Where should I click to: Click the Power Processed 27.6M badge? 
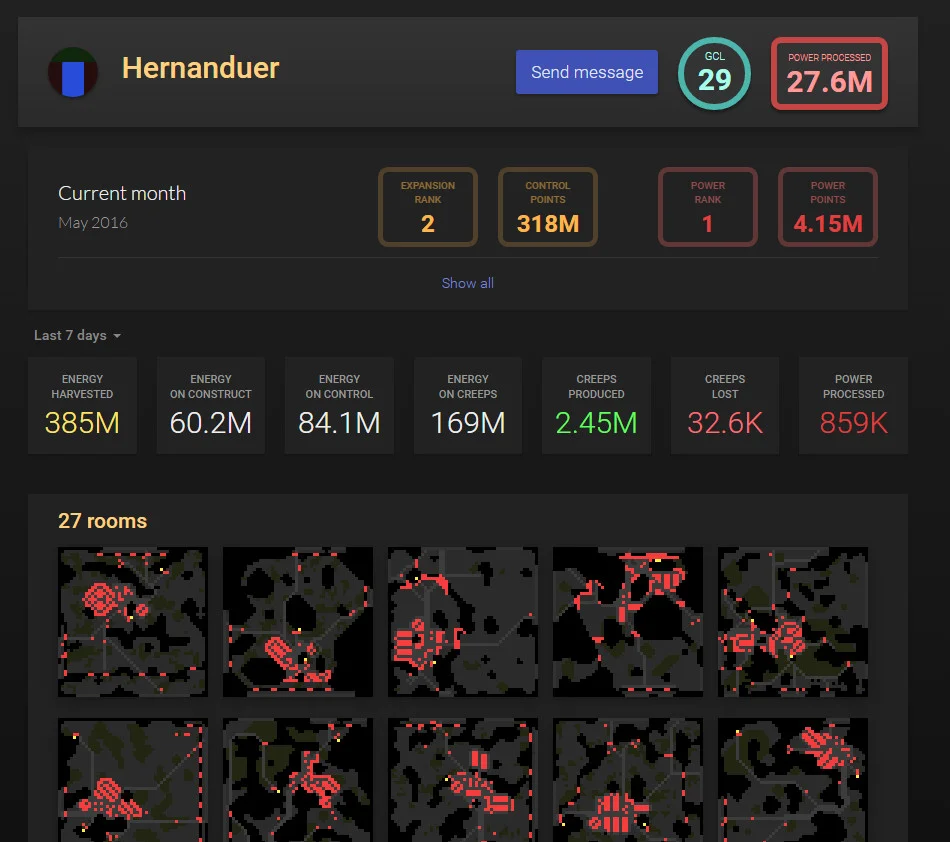[829, 73]
